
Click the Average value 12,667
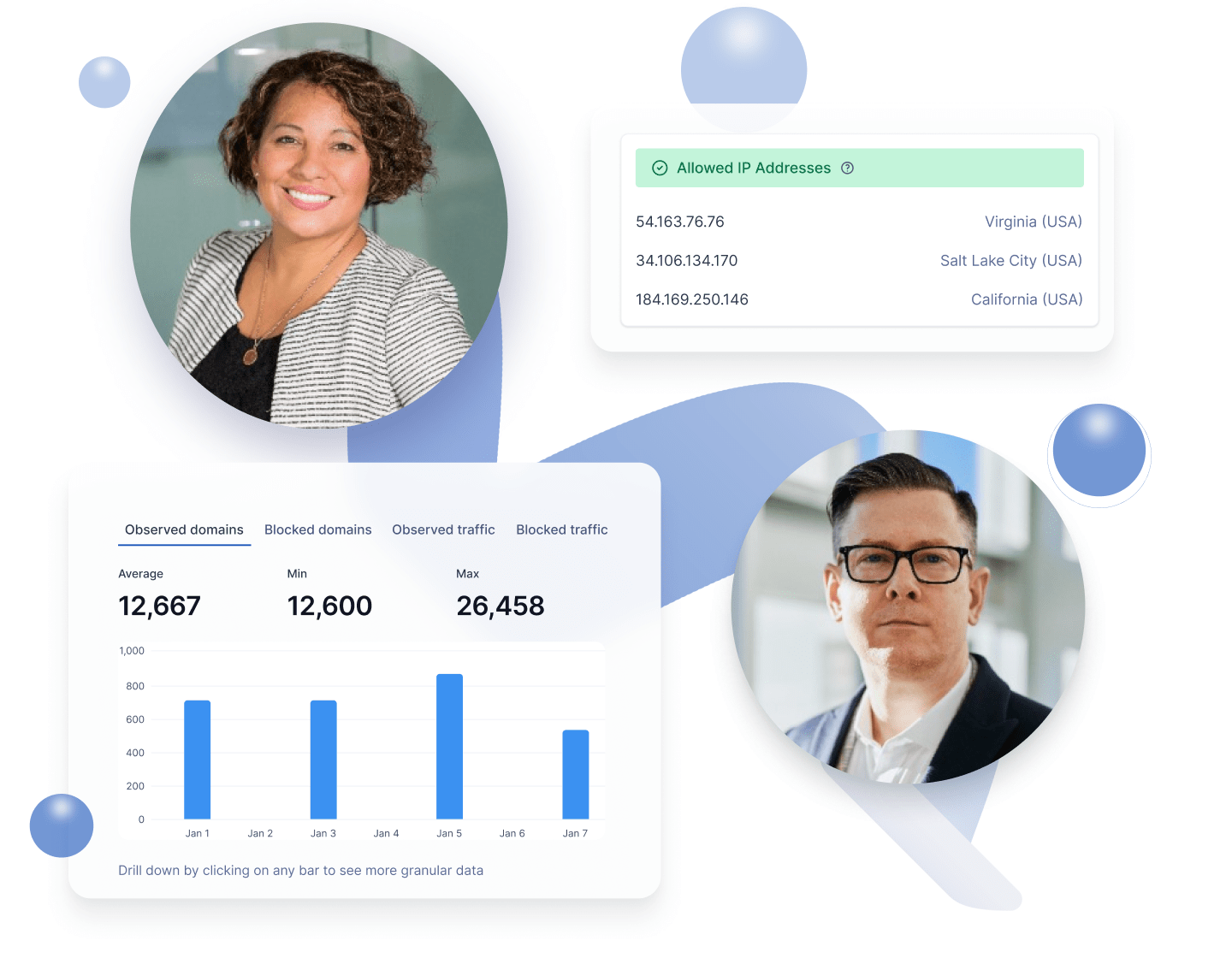point(159,606)
